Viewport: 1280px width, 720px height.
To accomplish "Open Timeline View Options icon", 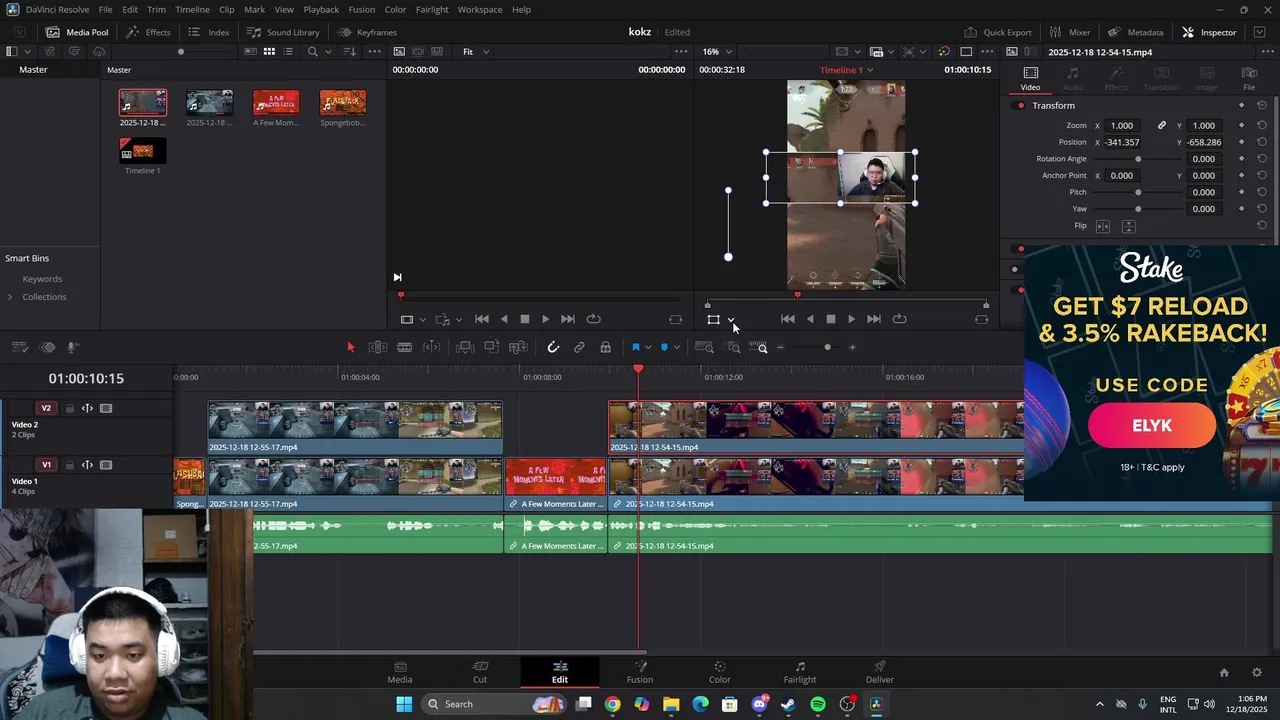I will [x=19, y=347].
